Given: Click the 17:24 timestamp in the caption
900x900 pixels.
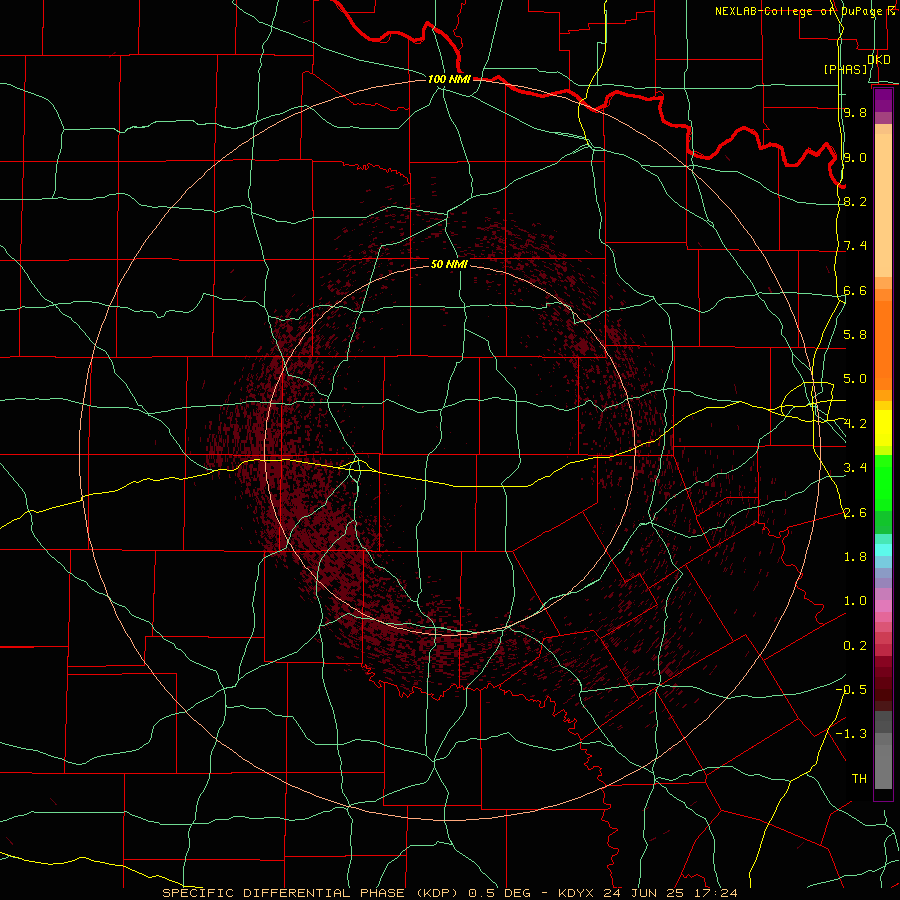Looking at the screenshot, I should click(717, 893).
